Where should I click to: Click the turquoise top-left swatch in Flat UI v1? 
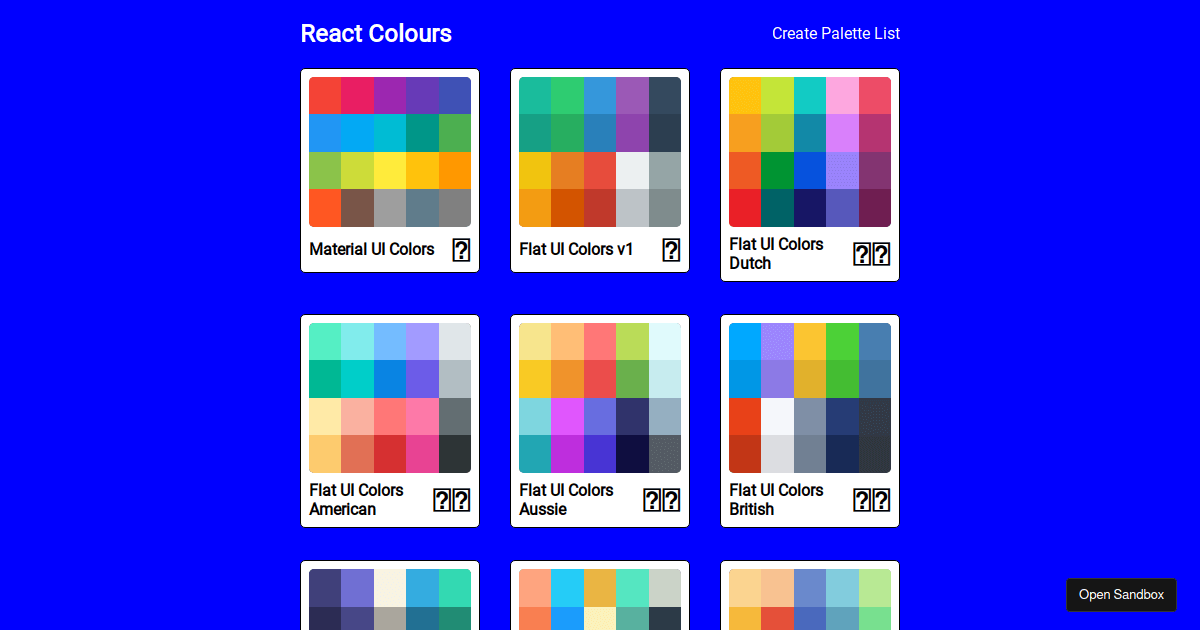[535, 96]
